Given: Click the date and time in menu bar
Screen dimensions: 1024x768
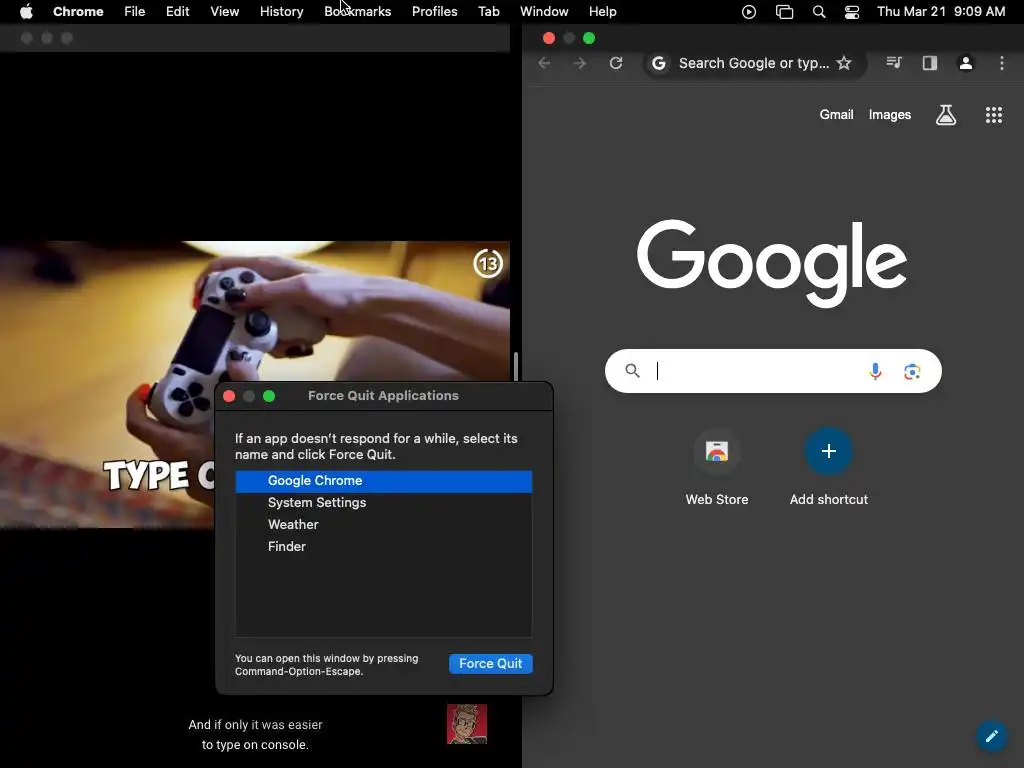Looking at the screenshot, I should click(941, 11).
